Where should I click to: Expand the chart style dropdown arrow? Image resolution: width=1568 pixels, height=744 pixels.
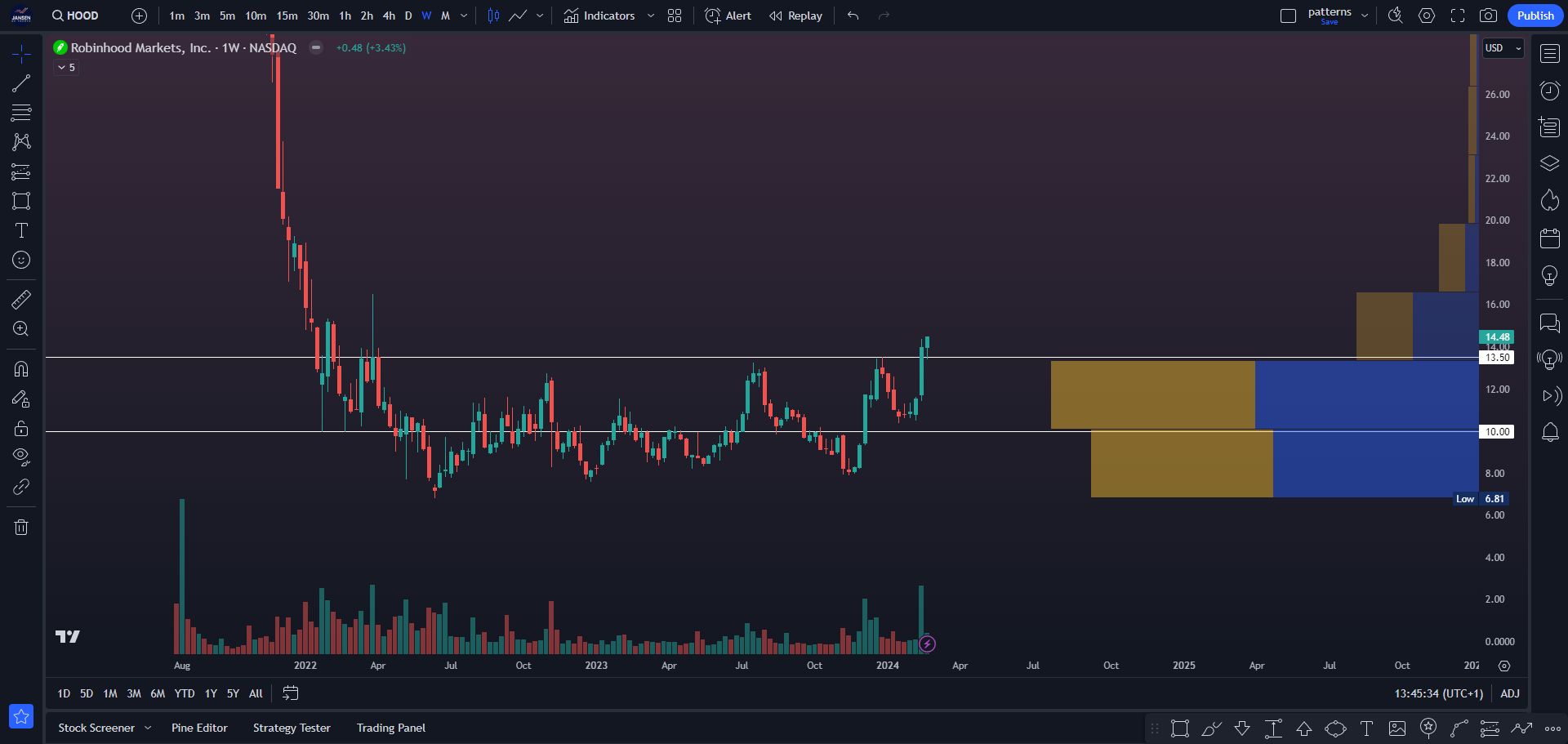pyautogui.click(x=540, y=16)
